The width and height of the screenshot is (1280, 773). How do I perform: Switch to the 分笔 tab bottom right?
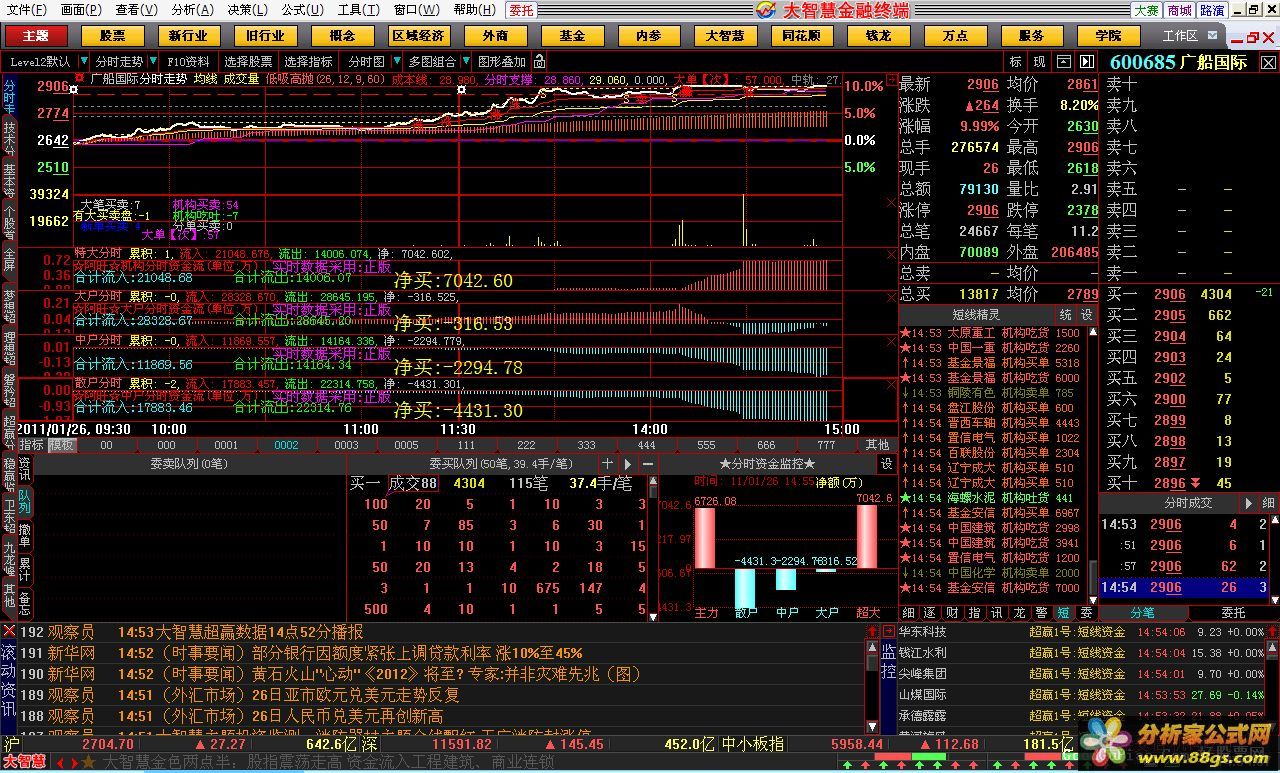click(1142, 612)
